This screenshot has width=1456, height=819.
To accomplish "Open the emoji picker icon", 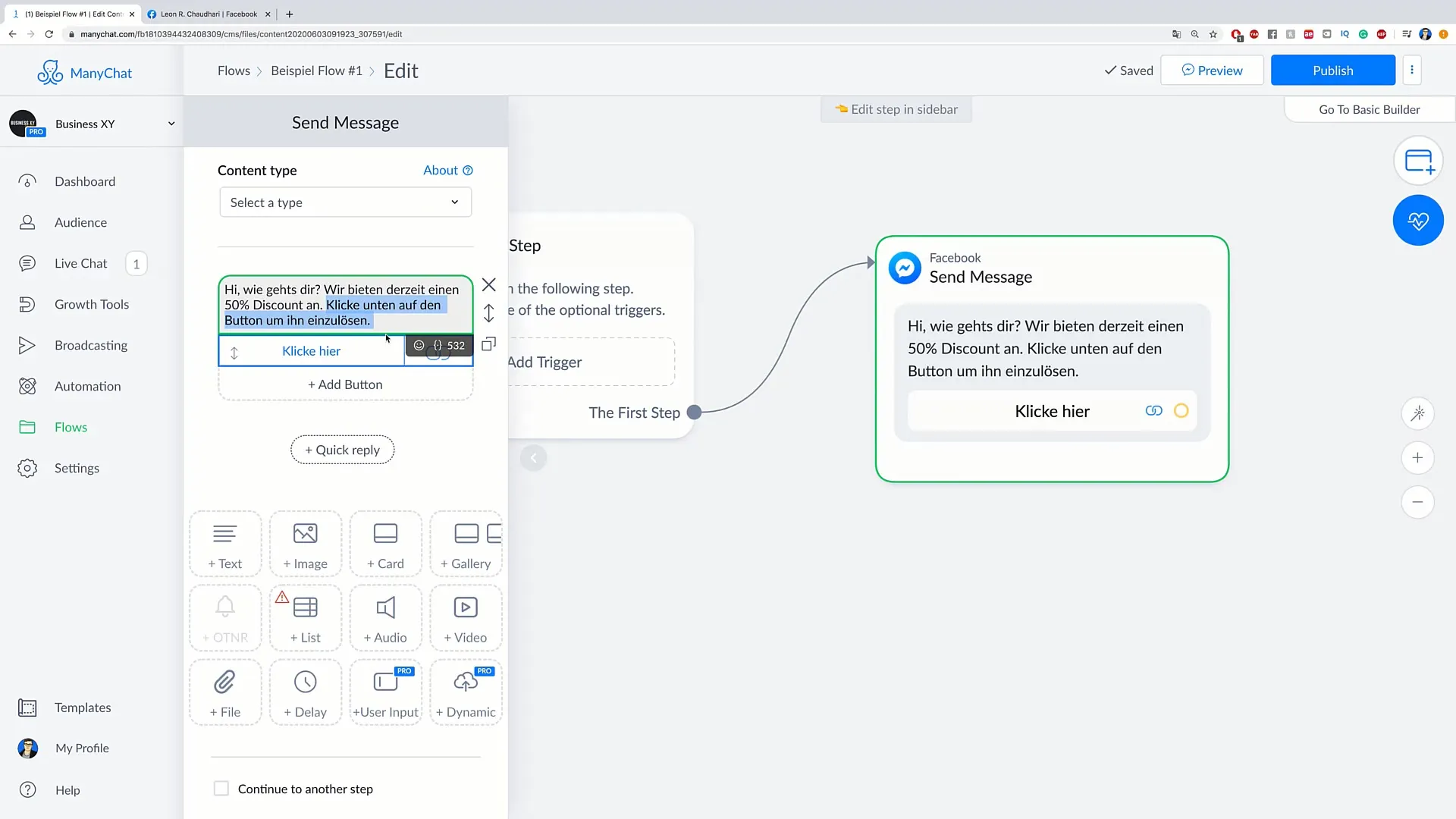I will (x=419, y=345).
